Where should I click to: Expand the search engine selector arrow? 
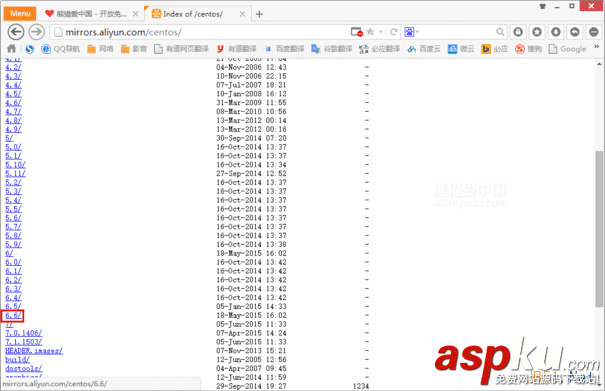point(417,32)
